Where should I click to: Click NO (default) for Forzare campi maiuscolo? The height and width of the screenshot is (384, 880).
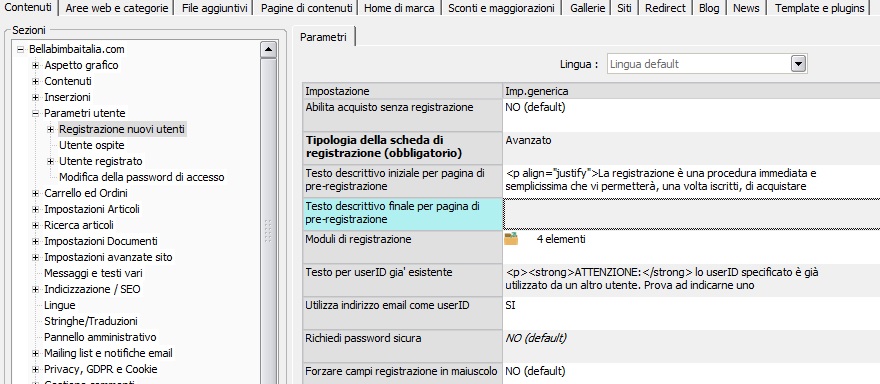691,373
